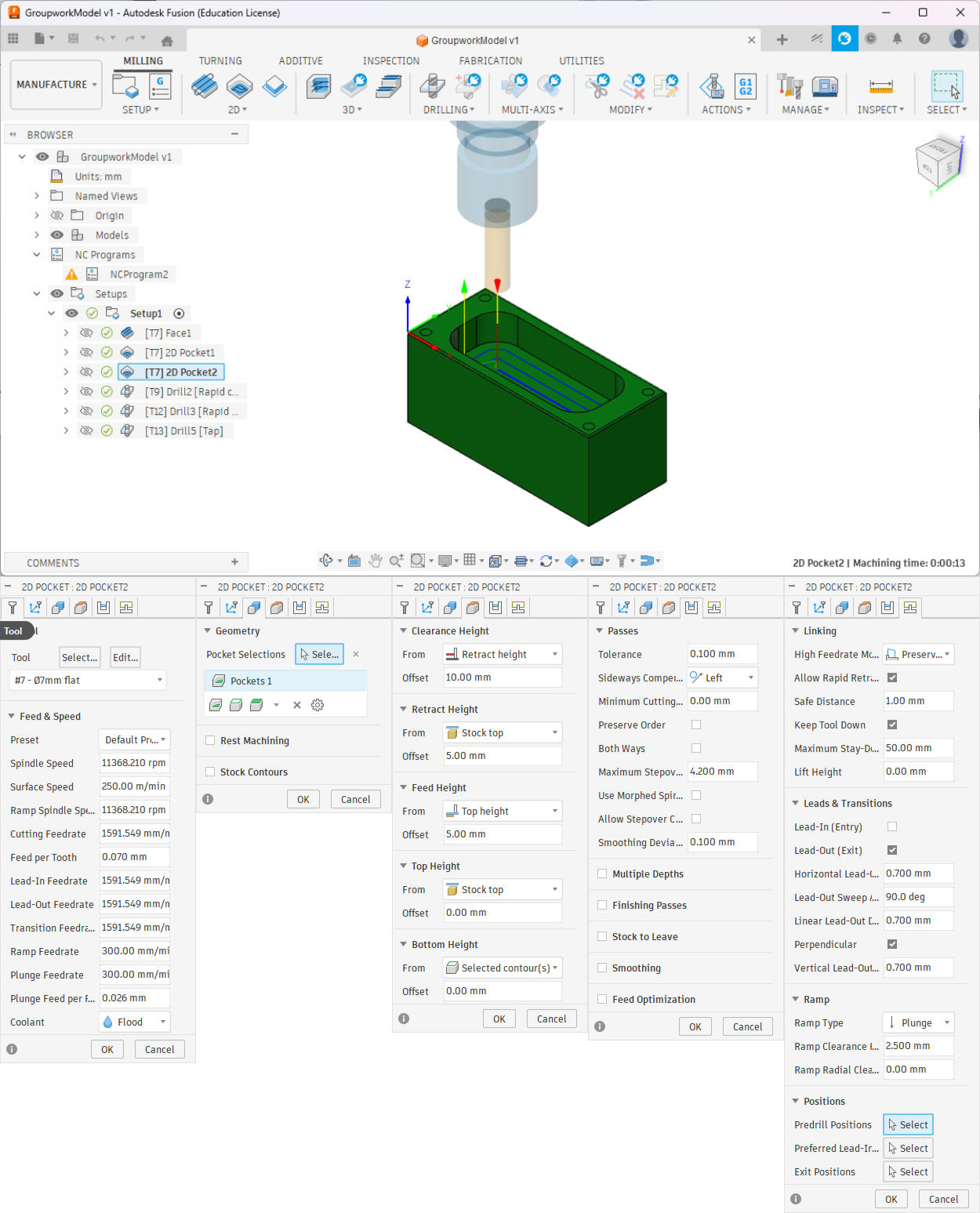Open the MODIFY menu
This screenshot has height=1213, width=980.
(x=631, y=110)
